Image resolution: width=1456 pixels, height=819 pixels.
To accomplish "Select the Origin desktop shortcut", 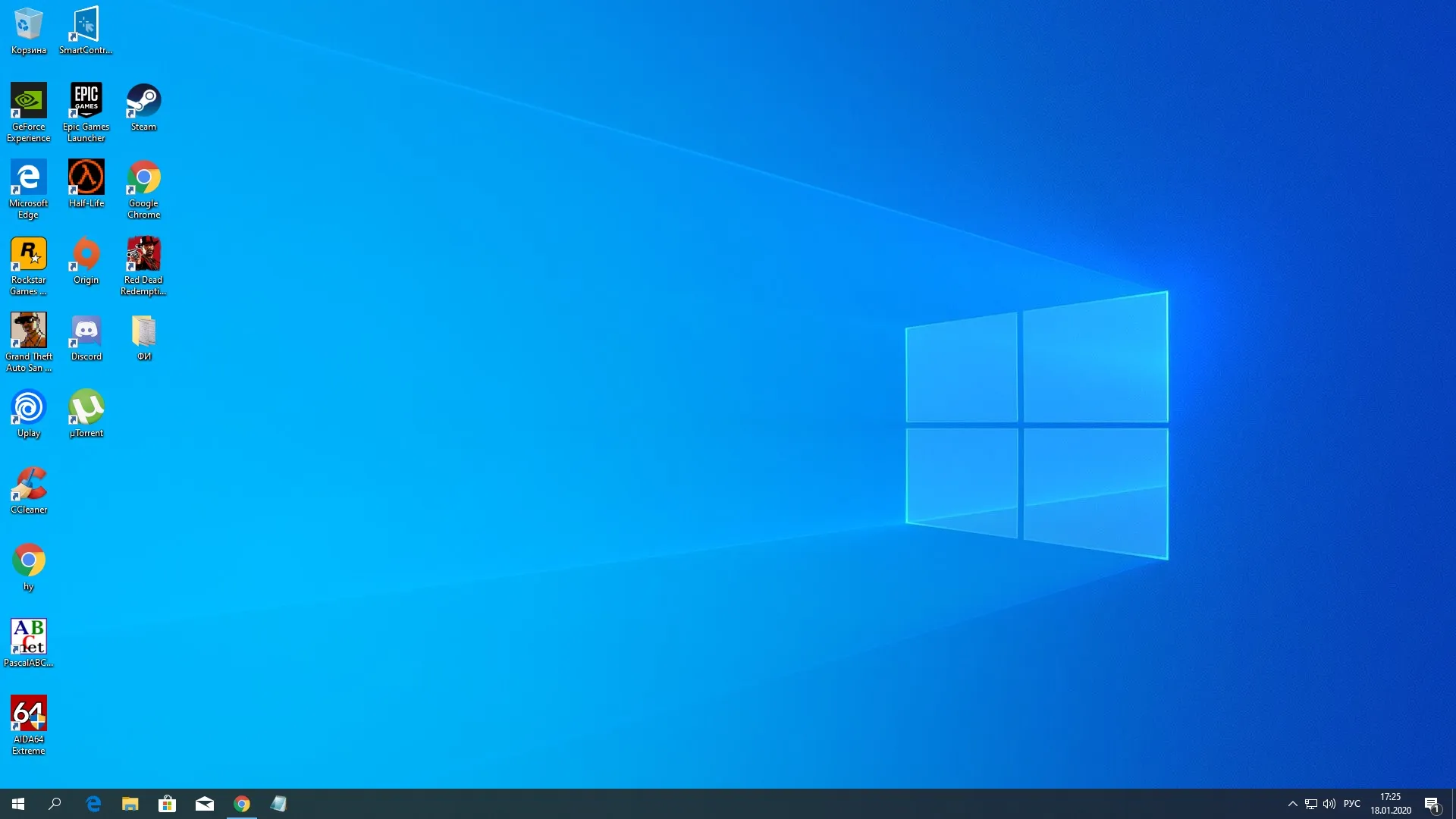I will coord(86,260).
